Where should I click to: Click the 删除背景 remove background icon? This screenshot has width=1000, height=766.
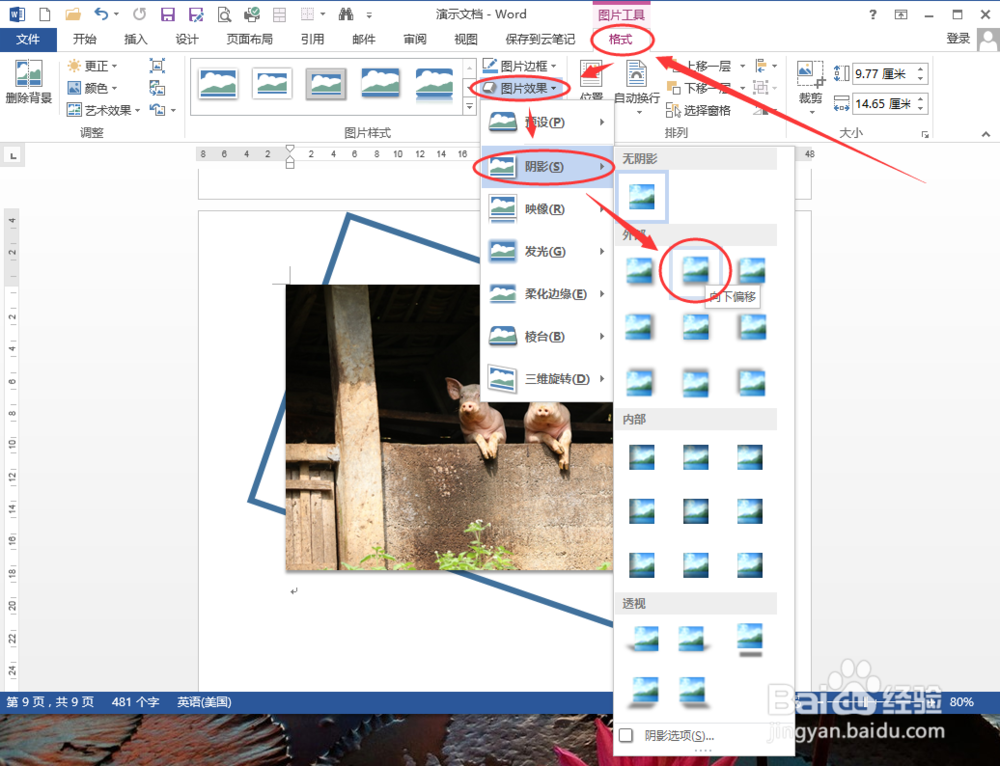pyautogui.click(x=29, y=81)
